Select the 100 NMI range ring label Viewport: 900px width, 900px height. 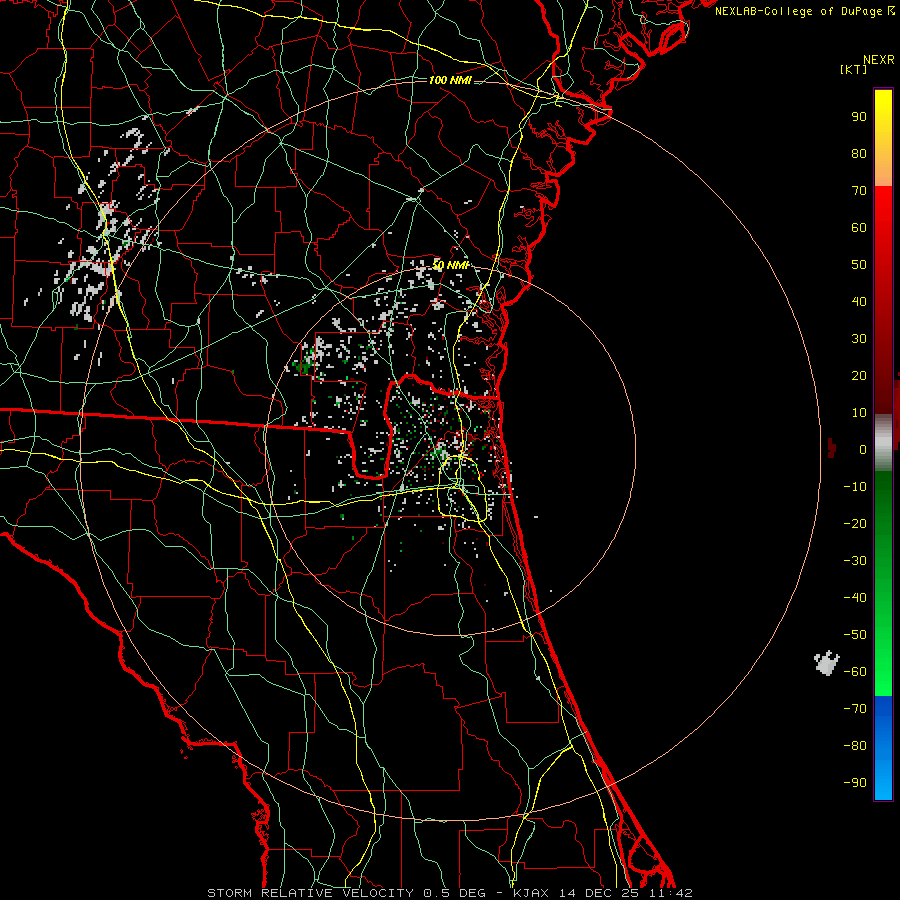450,80
